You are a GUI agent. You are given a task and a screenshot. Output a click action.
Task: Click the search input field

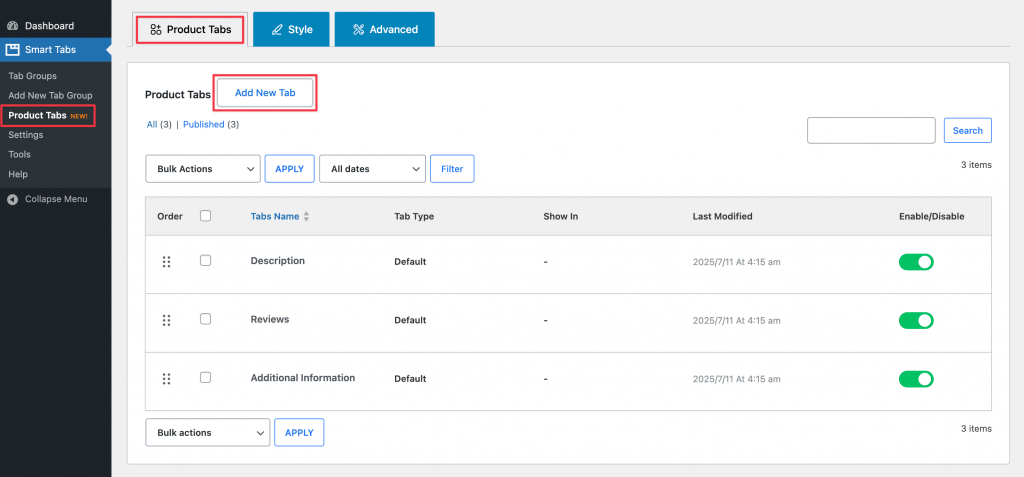coord(871,131)
